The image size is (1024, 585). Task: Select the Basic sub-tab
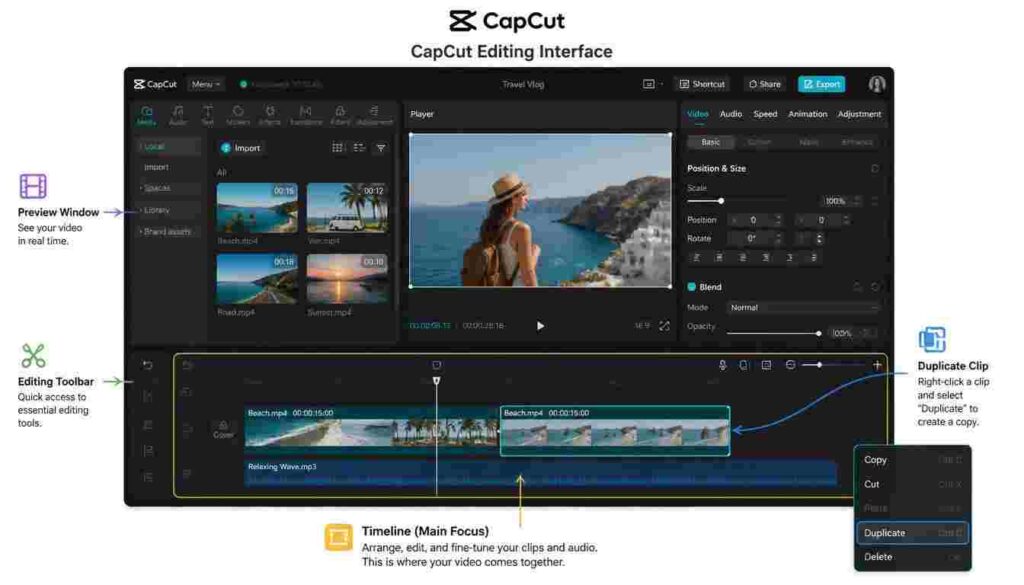click(x=711, y=142)
